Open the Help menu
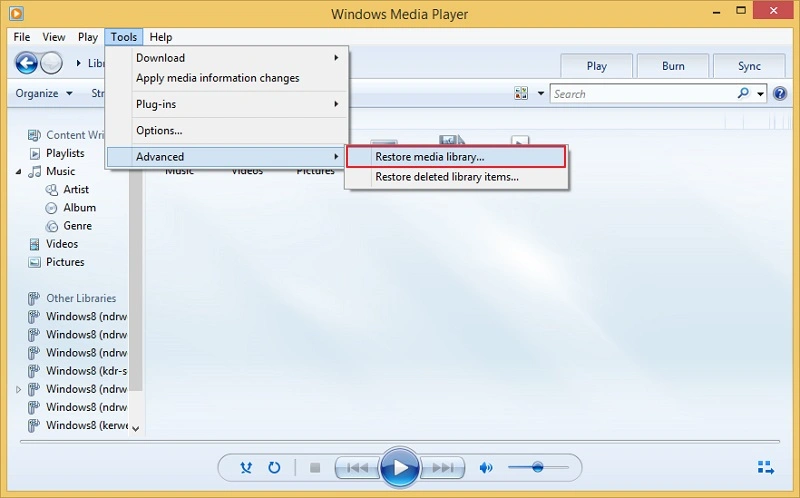Screen dimensions: 800x498 click(161, 37)
